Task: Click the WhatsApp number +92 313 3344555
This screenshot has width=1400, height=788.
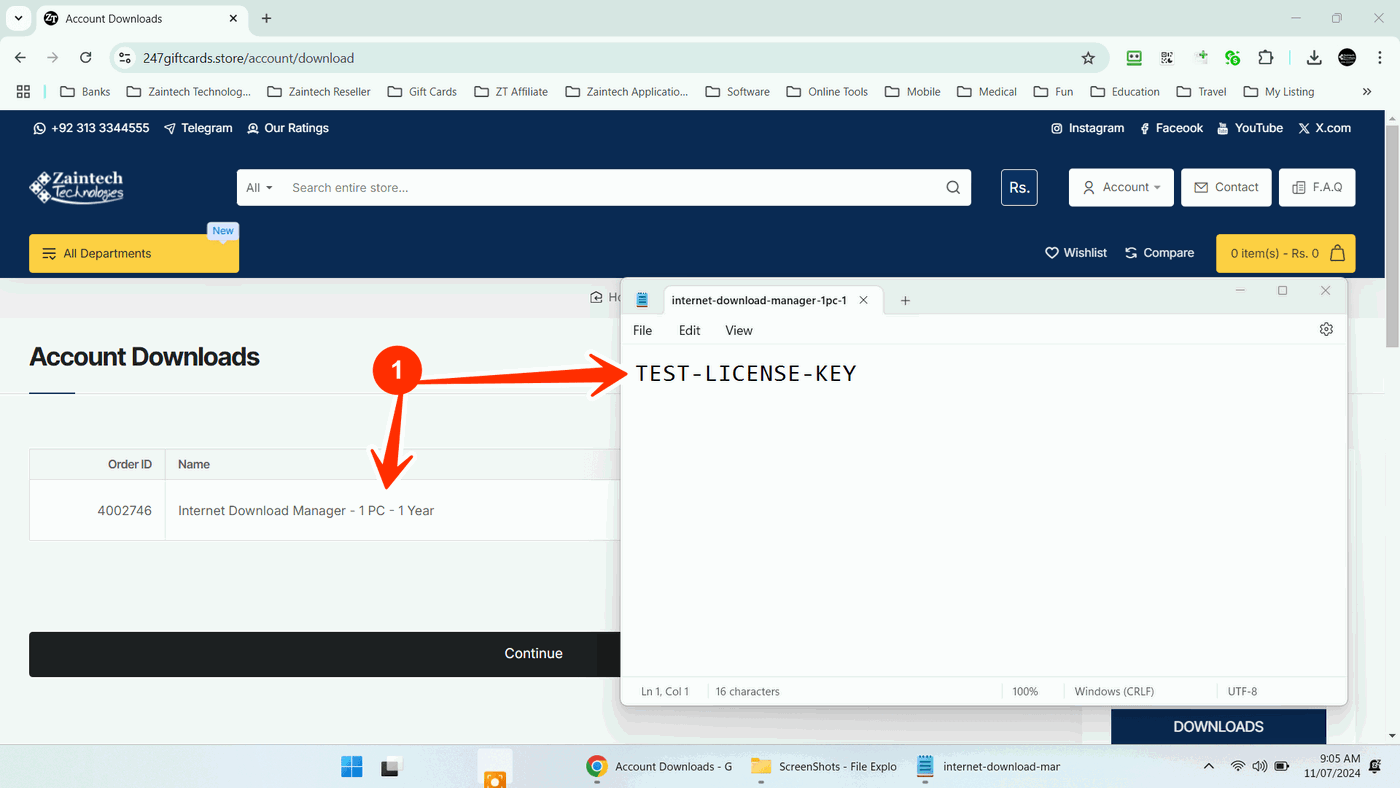Action: coord(91,128)
